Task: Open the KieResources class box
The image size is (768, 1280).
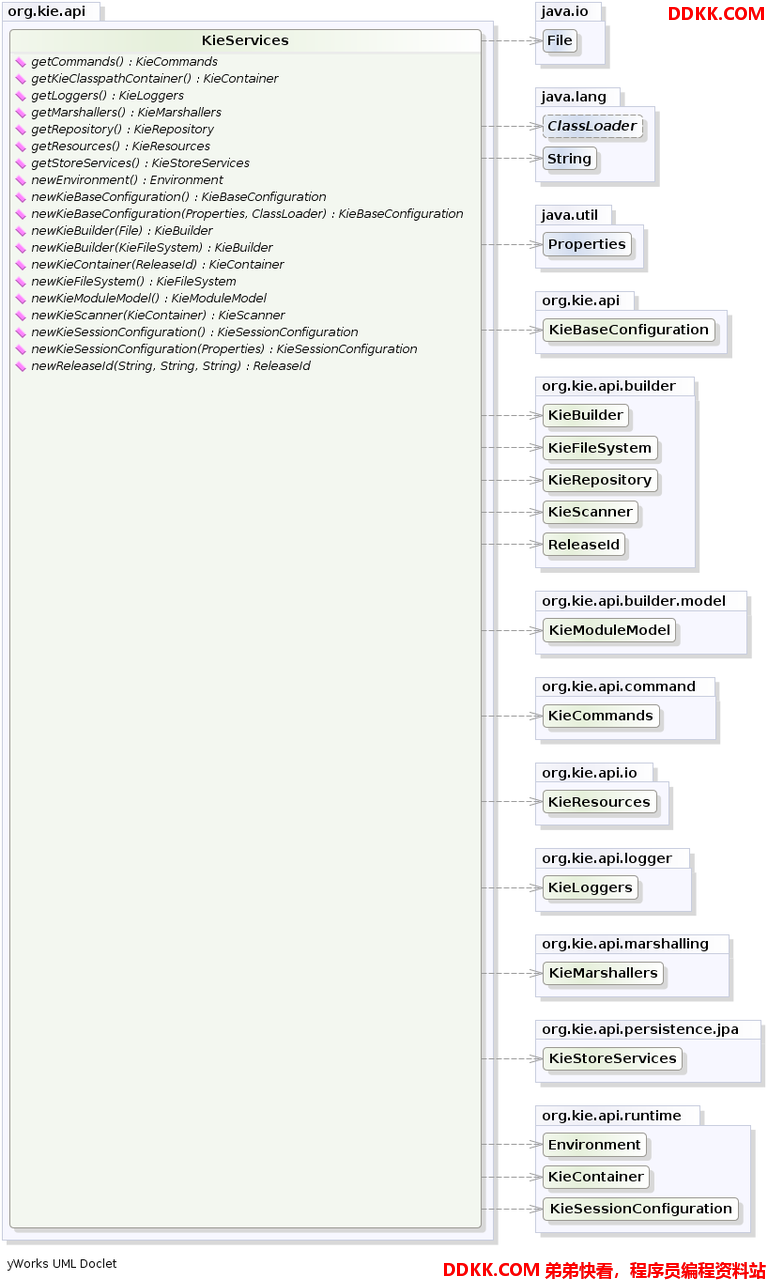Action: click(600, 802)
